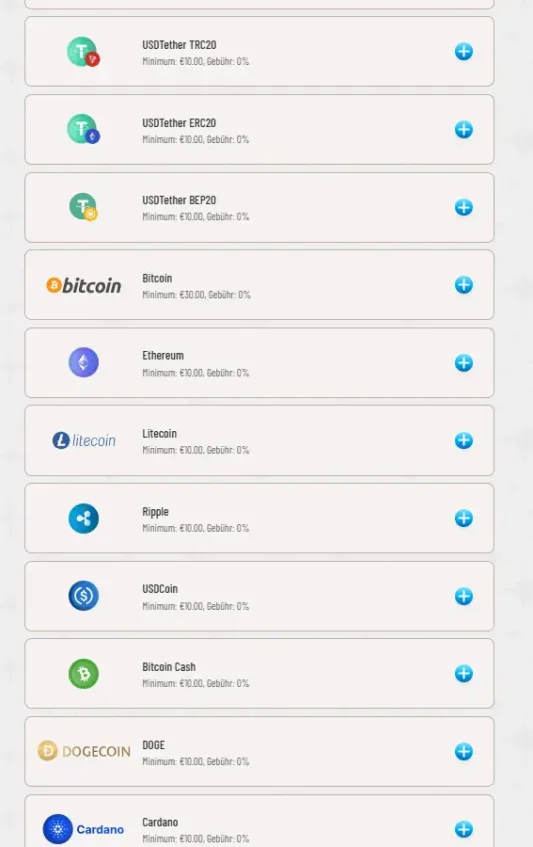Click the USDTether BEP20 coin icon

coord(83,207)
